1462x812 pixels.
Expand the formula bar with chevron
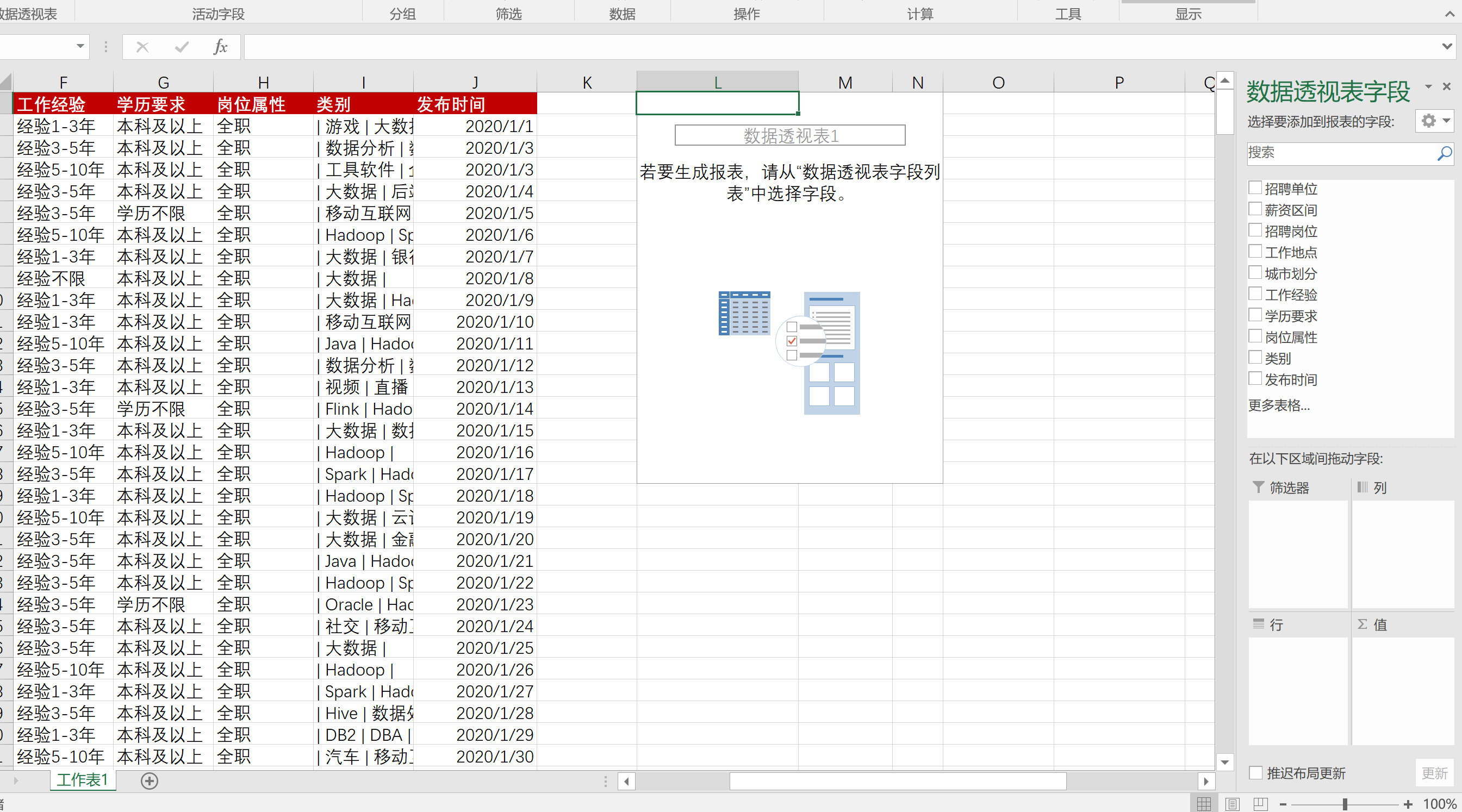[1447, 47]
